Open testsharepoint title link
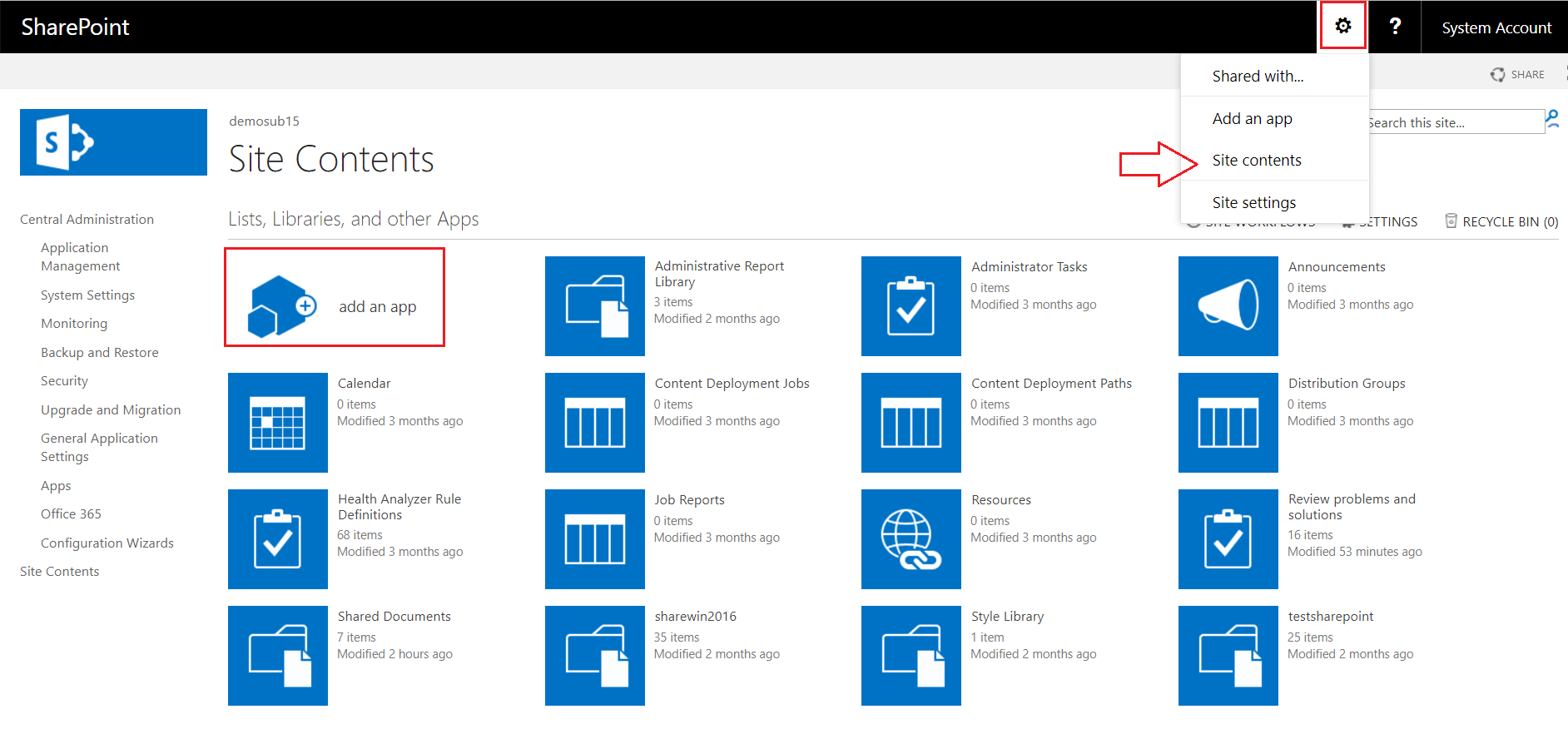 coord(1331,616)
